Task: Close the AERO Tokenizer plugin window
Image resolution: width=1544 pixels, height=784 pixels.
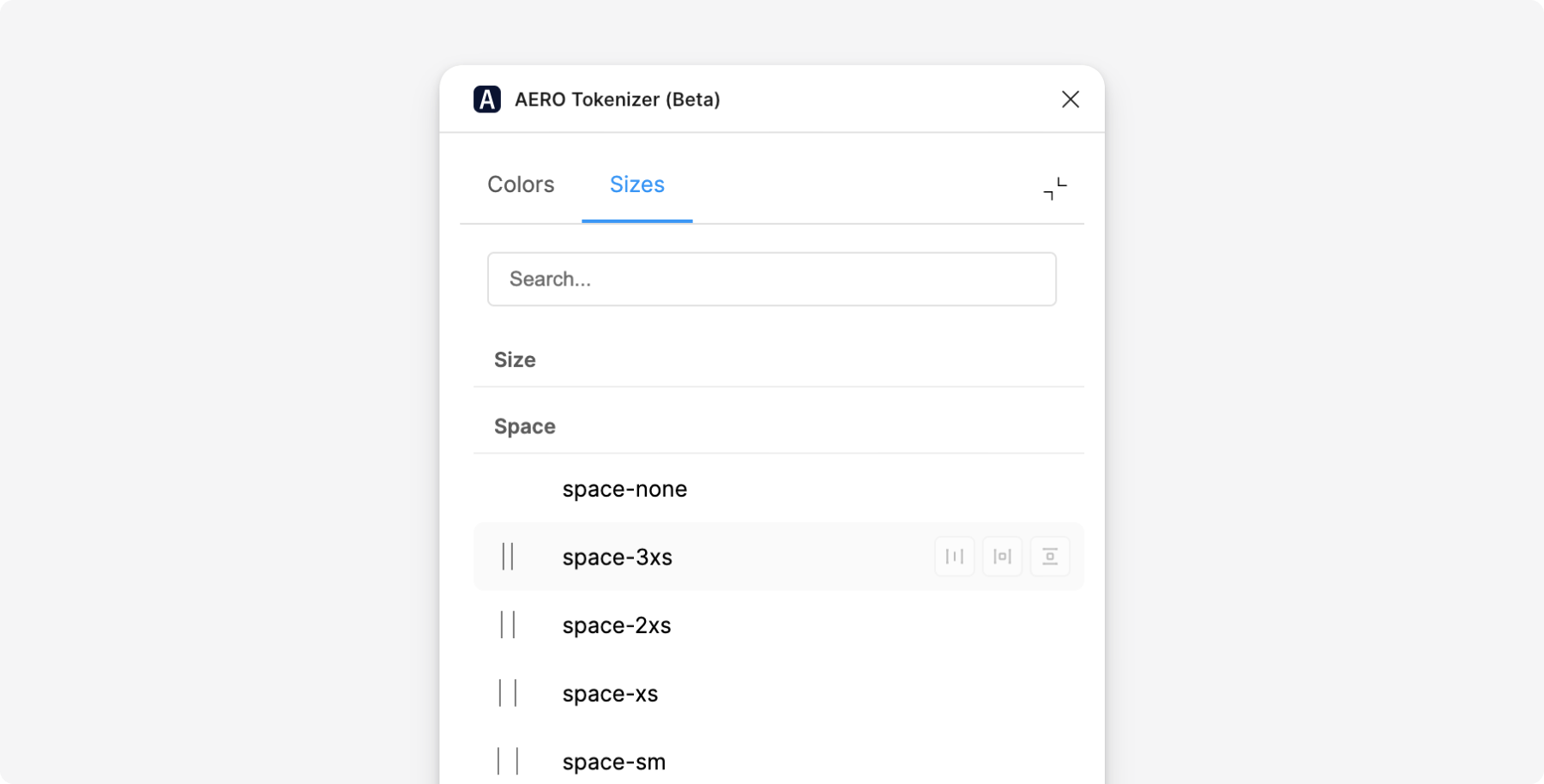Action: click(x=1070, y=100)
